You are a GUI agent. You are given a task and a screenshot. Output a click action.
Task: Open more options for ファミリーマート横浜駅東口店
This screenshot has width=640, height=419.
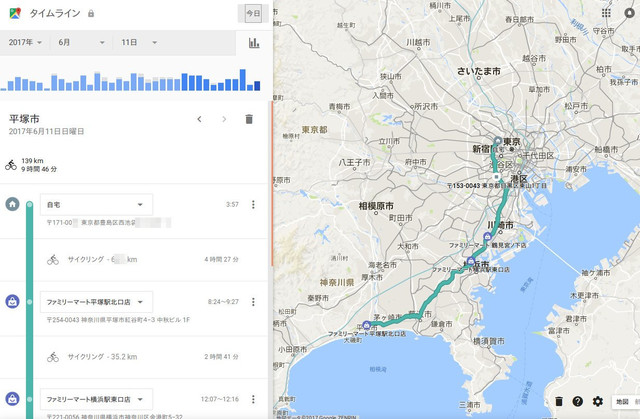253,399
